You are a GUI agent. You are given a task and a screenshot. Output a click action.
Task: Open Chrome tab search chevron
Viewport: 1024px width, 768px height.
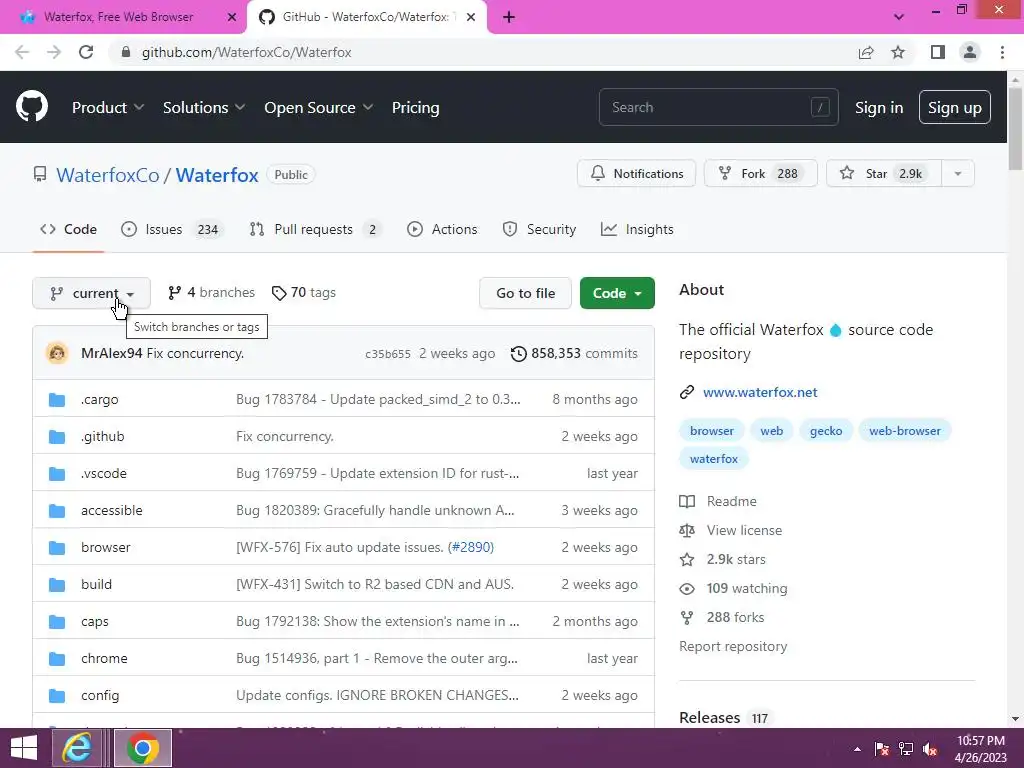pyautogui.click(x=899, y=17)
